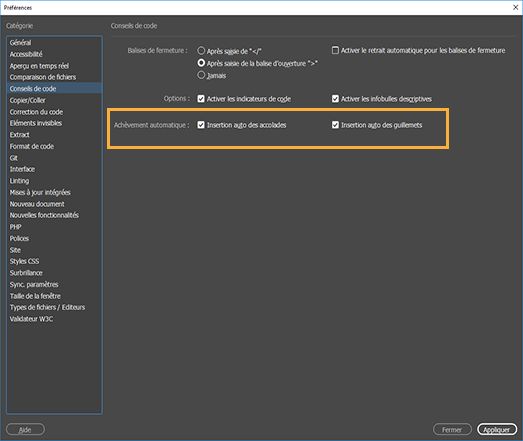Enable automatic indent for closing tags checkbox
The width and height of the screenshot is (523, 441).
[335, 50]
